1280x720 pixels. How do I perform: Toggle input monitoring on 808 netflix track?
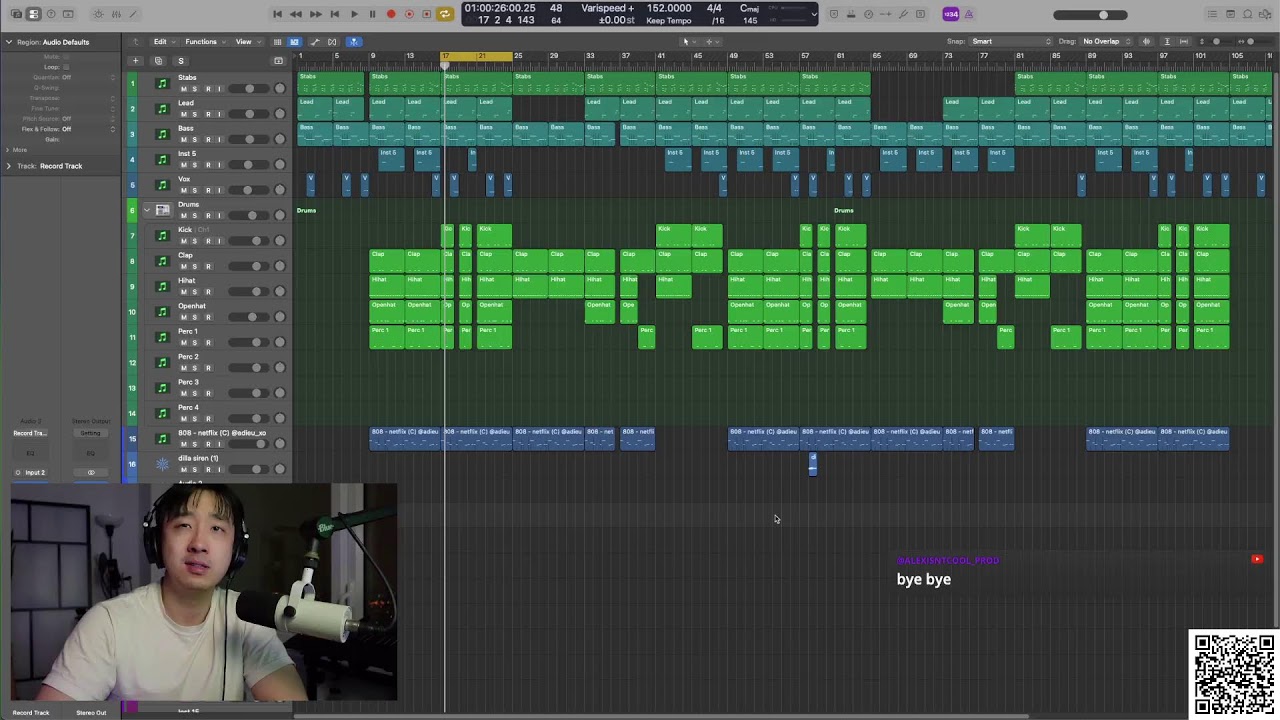(x=219, y=444)
